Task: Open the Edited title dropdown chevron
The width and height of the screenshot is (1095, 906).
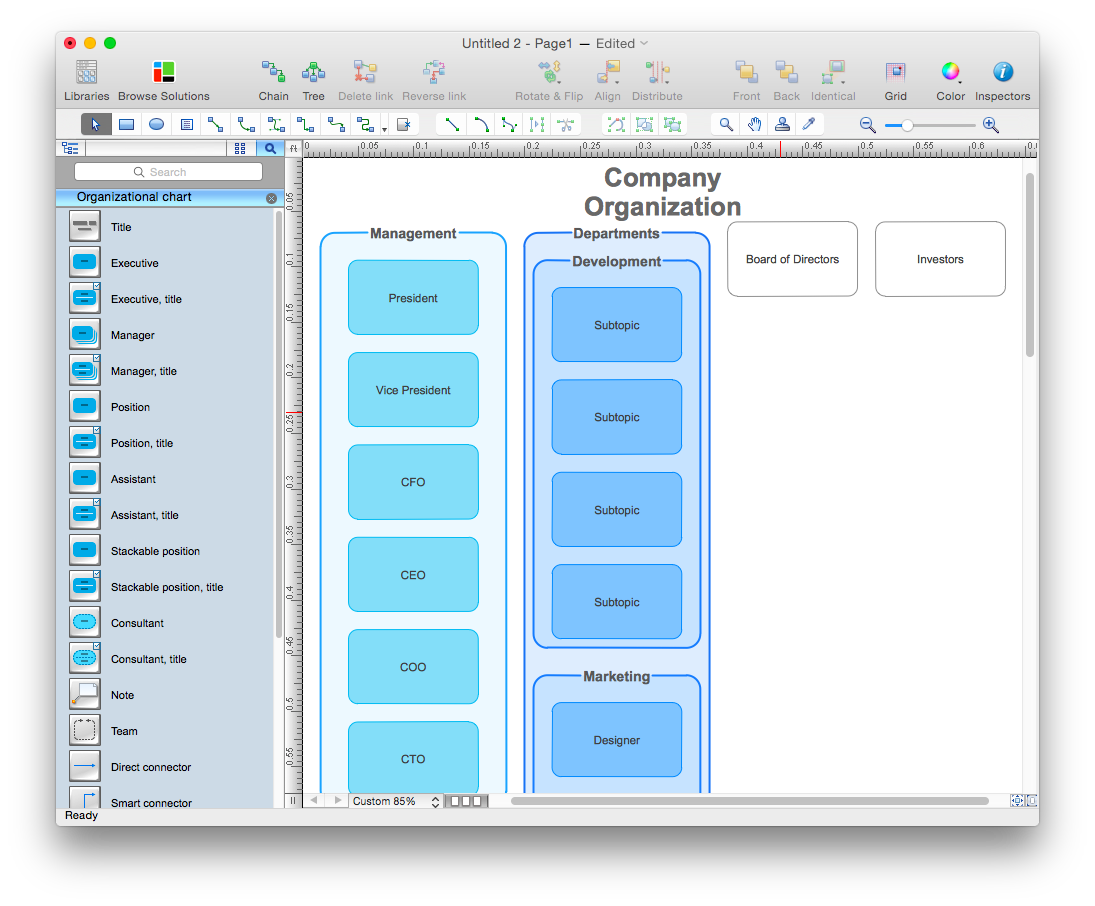Action: tap(644, 43)
